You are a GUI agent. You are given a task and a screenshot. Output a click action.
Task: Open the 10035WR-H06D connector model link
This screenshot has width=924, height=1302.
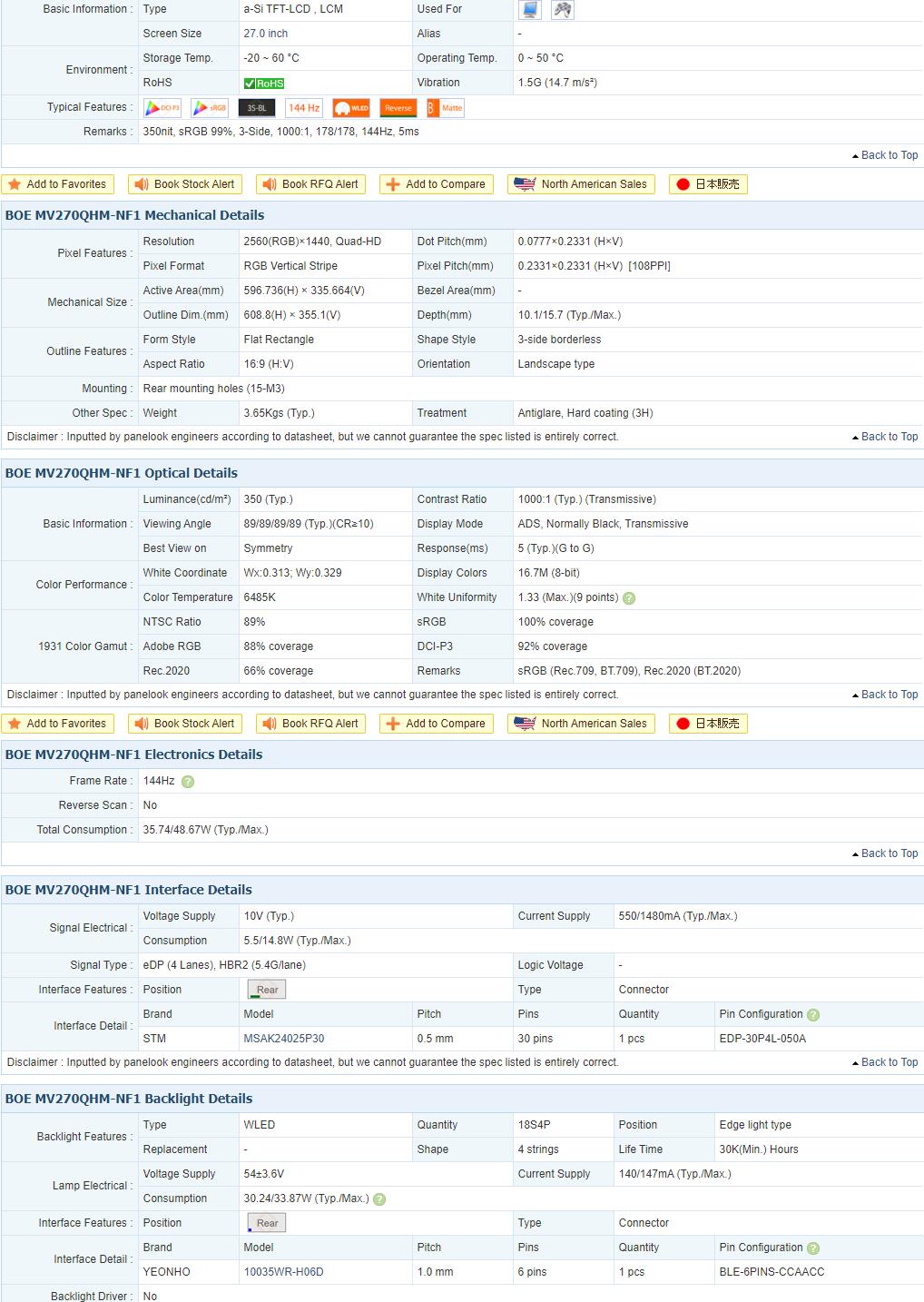tap(284, 1272)
